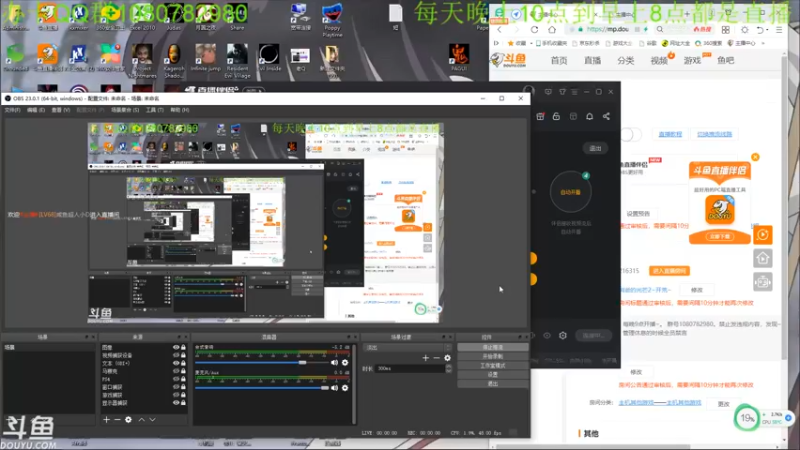Click the bell notification icon in companion app
Image resolution: width=800 pixels, height=450 pixels.
pyautogui.click(x=589, y=116)
